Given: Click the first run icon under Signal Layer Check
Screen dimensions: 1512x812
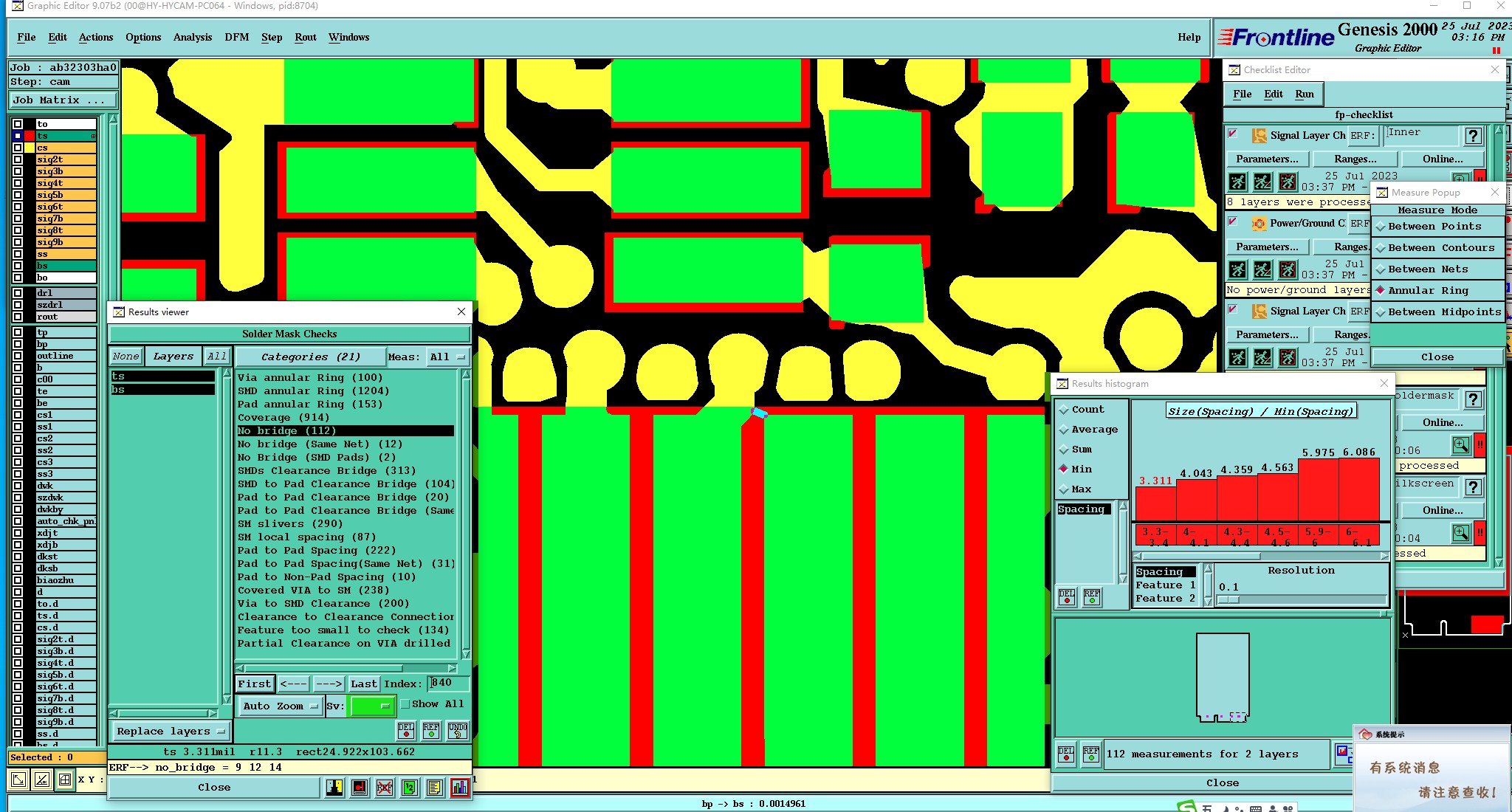Looking at the screenshot, I should 1238,182.
